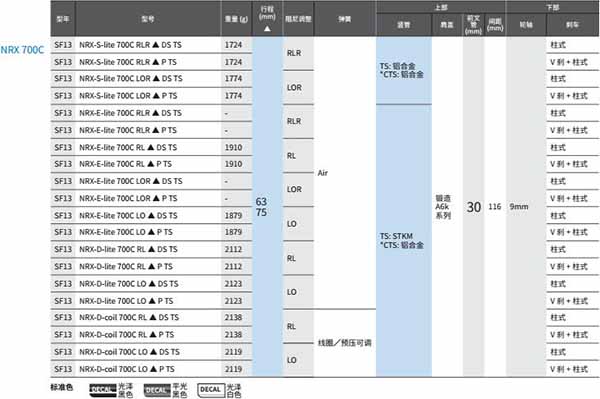This screenshot has height=399, width=600.
Task: Select the 下部 header group
Action: coord(552,7)
